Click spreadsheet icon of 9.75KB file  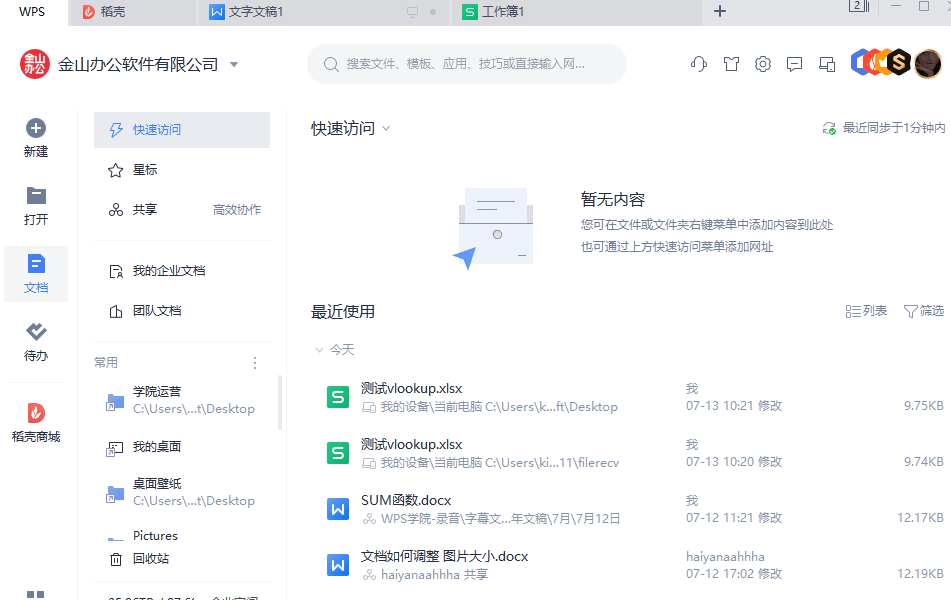(338, 397)
